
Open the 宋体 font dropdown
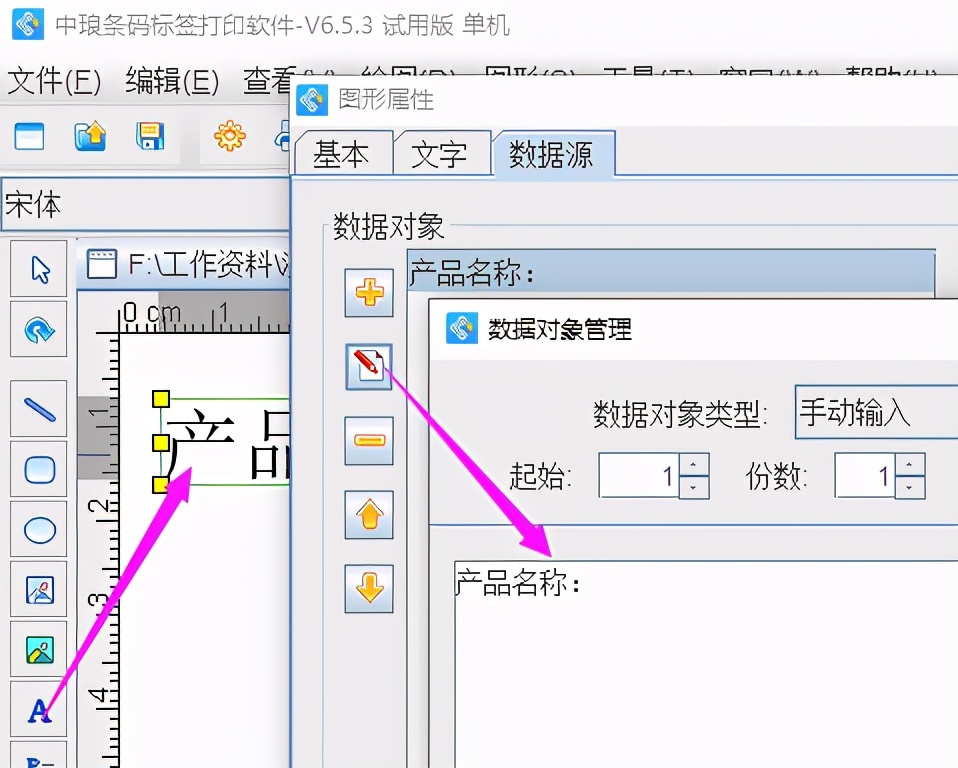point(145,206)
